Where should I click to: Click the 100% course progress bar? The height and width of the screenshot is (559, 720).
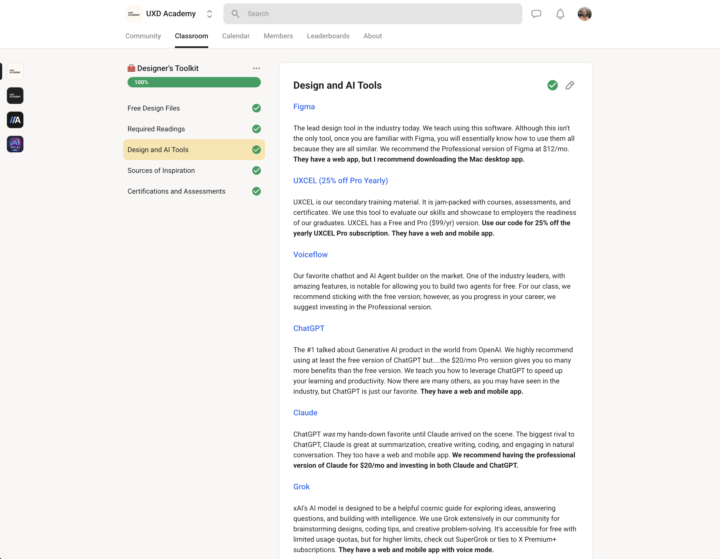pos(194,82)
